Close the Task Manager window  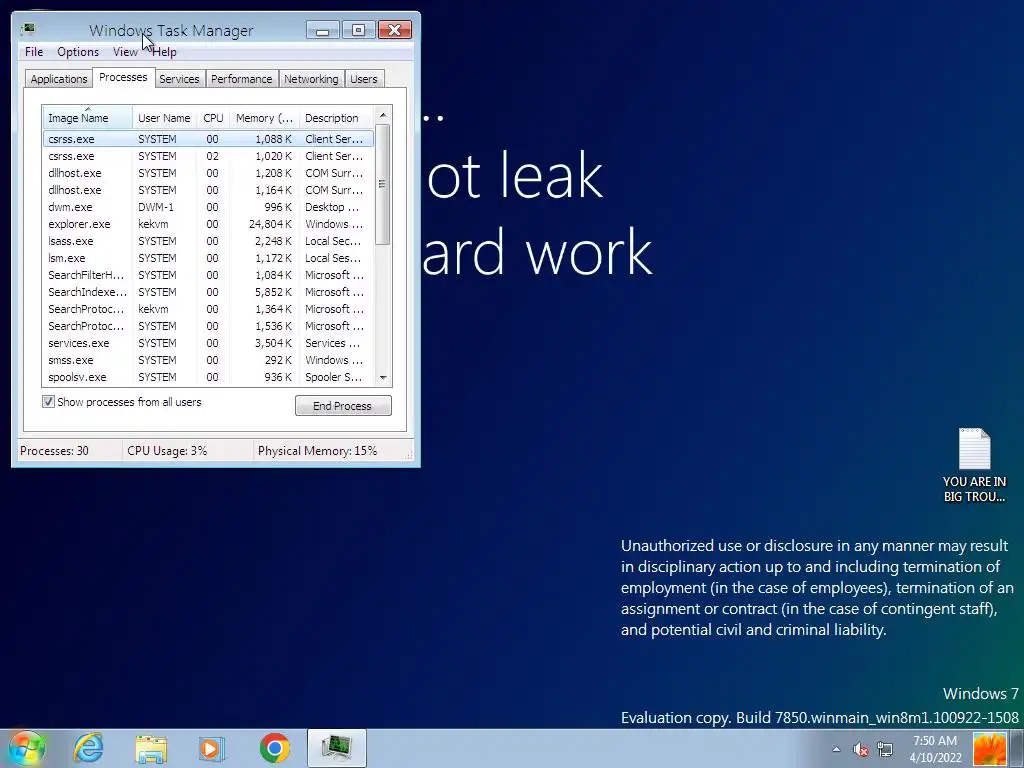coord(394,30)
